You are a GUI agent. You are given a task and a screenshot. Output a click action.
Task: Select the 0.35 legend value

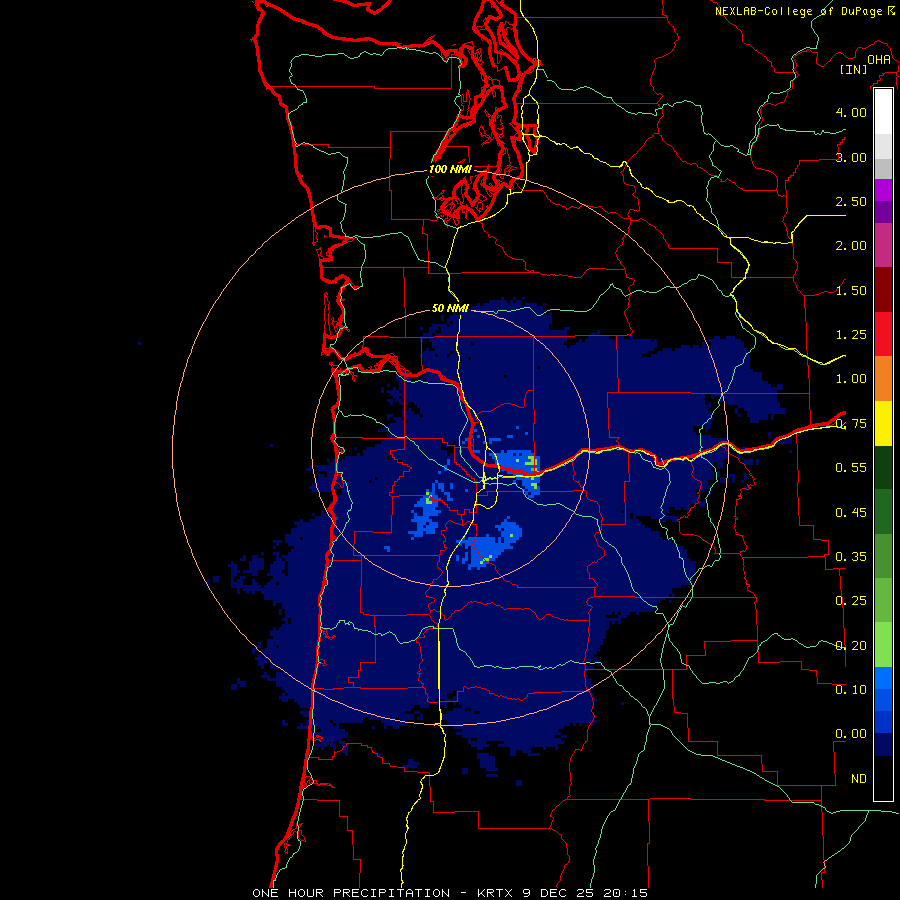point(851,557)
